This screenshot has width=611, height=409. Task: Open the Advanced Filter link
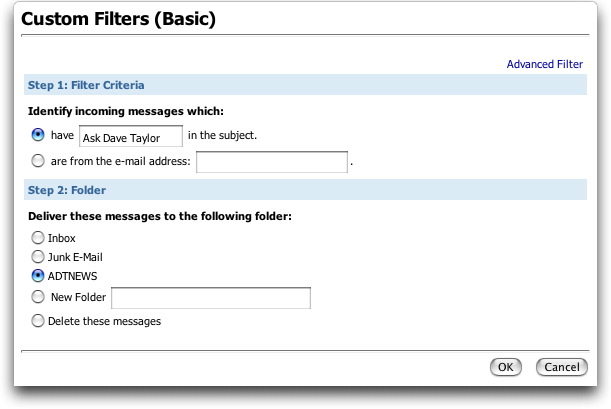[545, 64]
